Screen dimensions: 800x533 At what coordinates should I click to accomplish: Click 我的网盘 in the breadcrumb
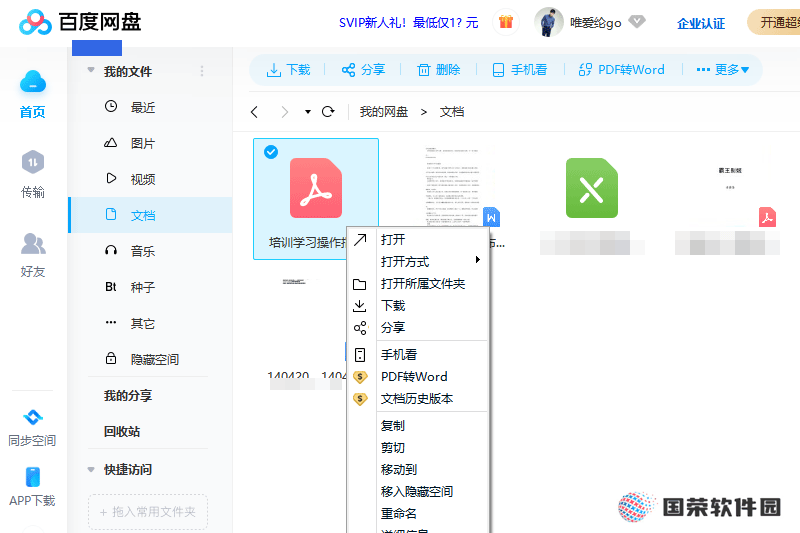(384, 112)
